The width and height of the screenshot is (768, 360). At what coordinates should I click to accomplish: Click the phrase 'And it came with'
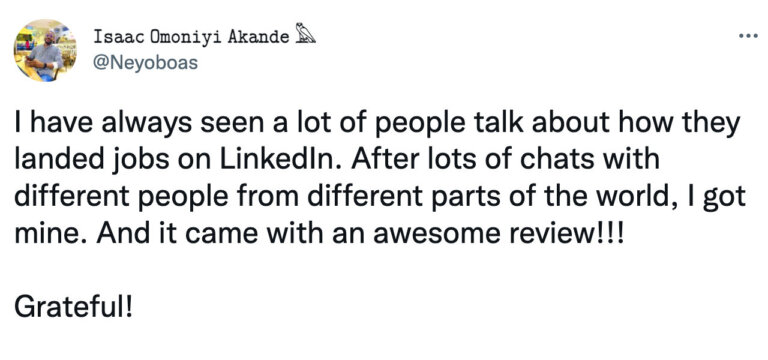tap(191, 234)
